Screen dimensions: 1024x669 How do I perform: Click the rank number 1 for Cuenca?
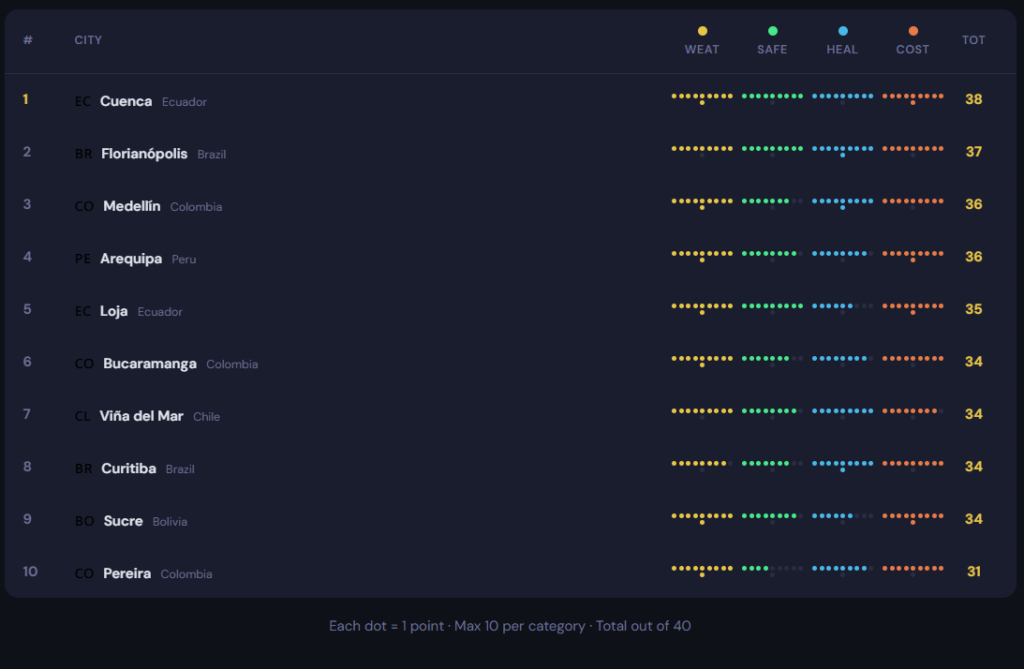[x=26, y=100]
